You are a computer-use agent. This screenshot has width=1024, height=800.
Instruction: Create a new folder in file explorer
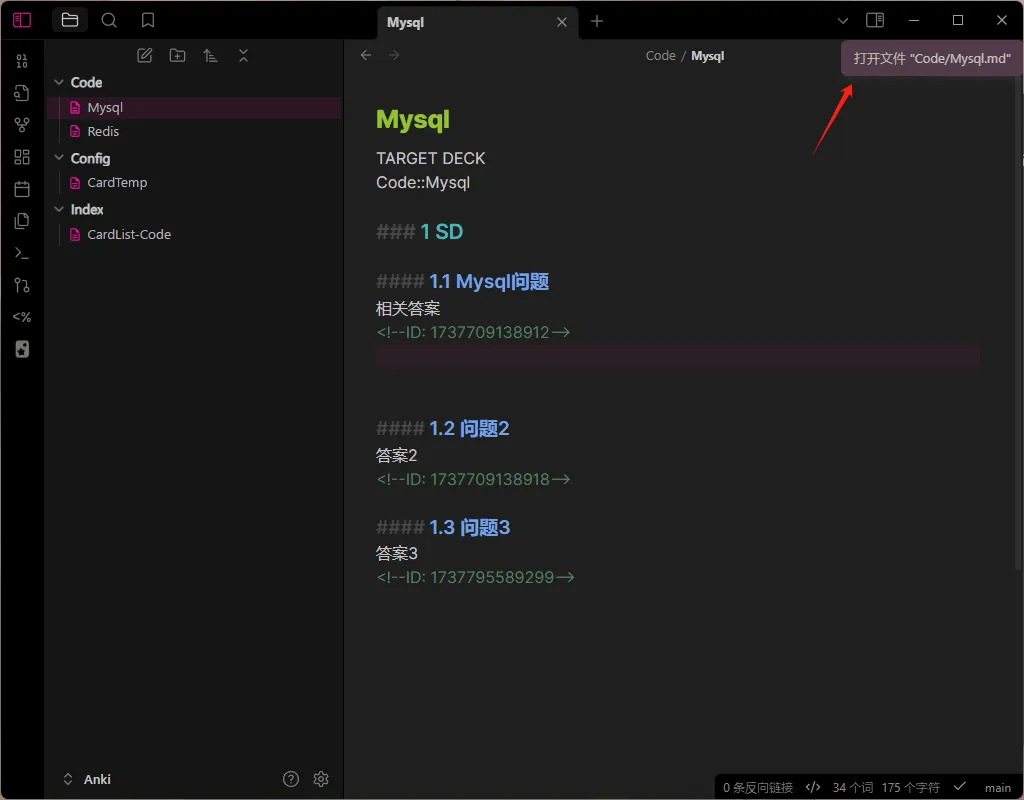click(178, 56)
